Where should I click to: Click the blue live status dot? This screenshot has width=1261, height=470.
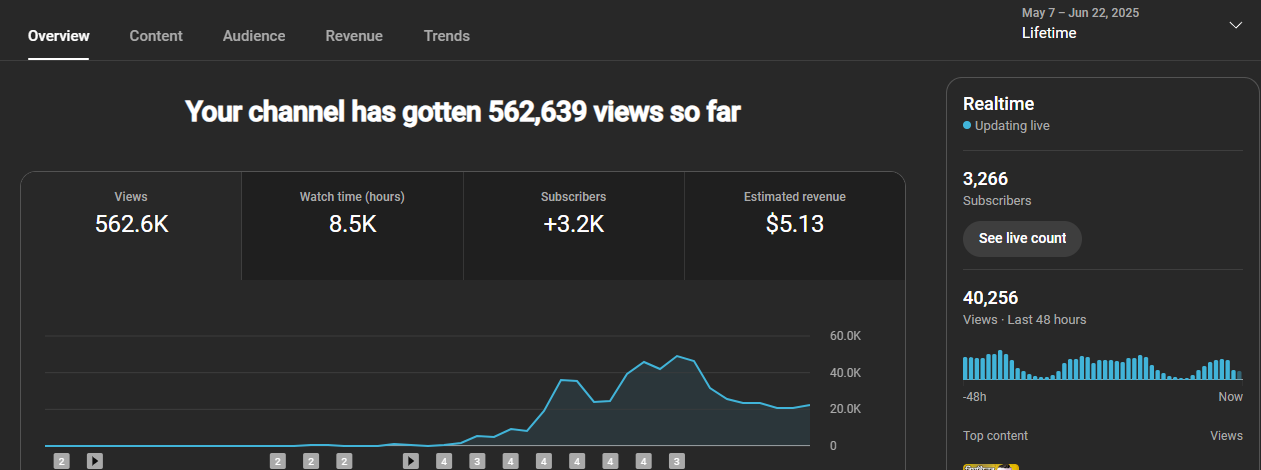(x=967, y=126)
